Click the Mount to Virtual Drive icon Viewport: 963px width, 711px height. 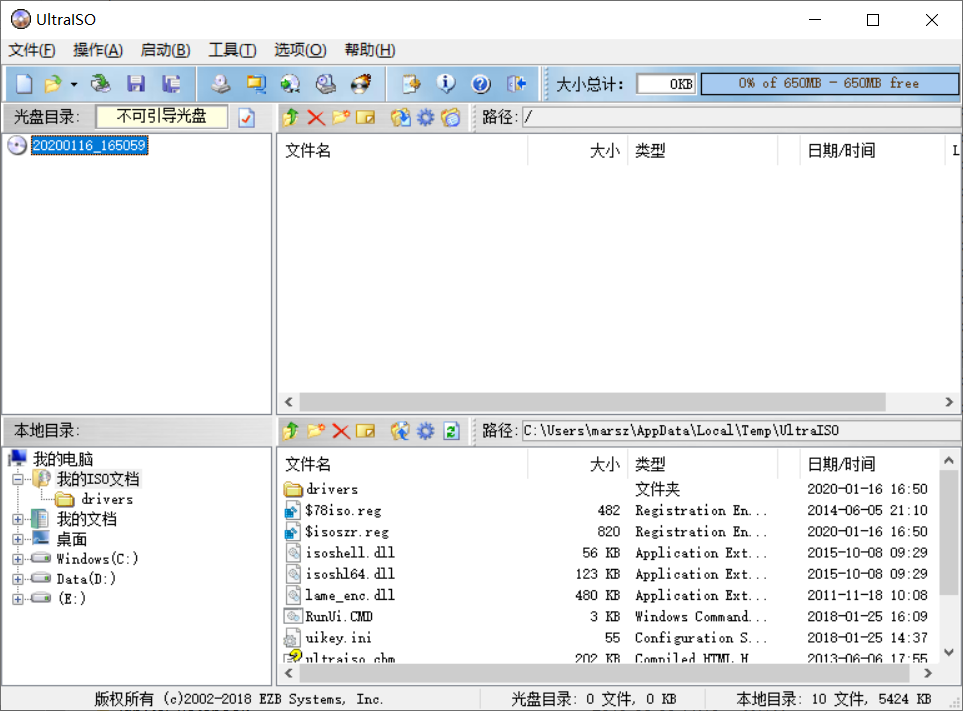[325, 84]
